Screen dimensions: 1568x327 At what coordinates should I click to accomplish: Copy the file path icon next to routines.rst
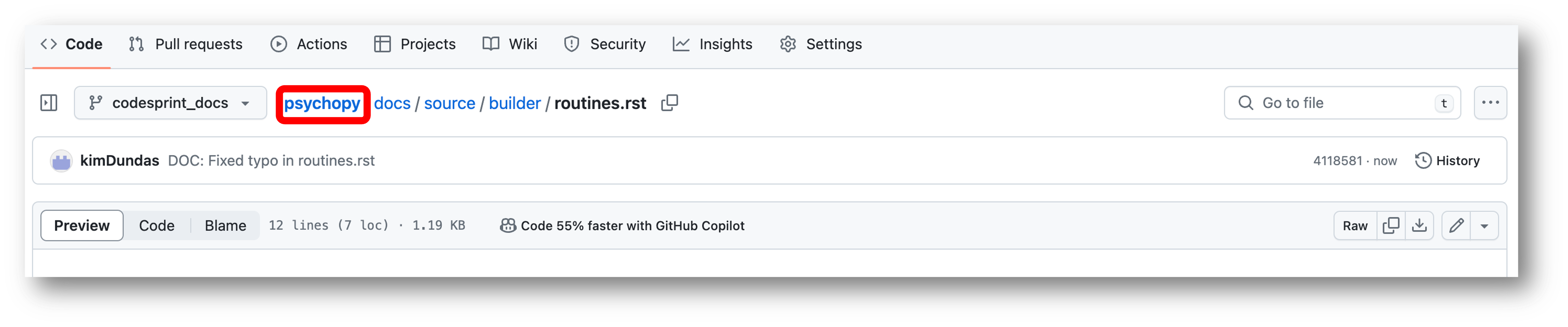[x=670, y=103]
